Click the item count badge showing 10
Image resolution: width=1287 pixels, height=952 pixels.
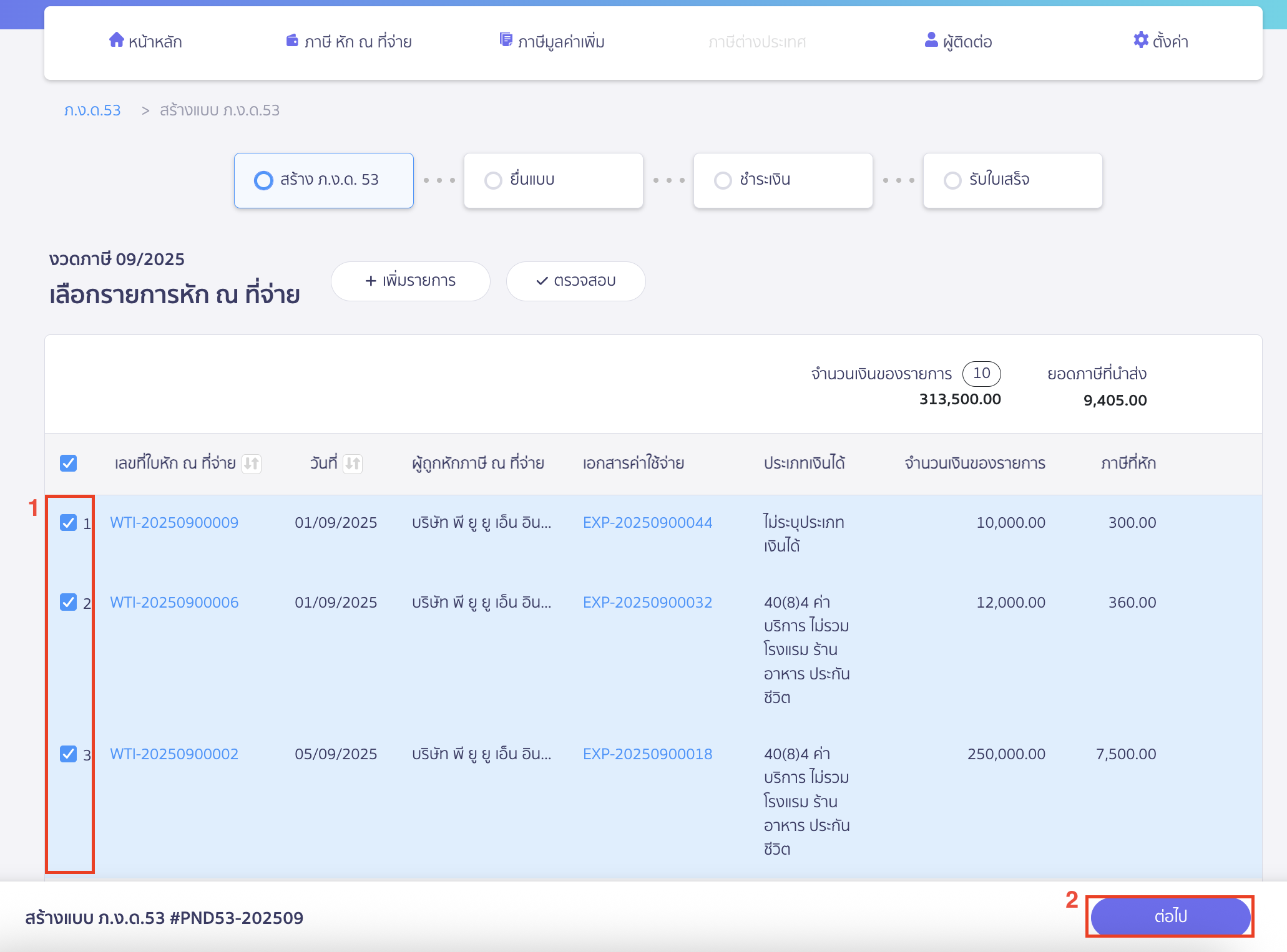coord(981,373)
